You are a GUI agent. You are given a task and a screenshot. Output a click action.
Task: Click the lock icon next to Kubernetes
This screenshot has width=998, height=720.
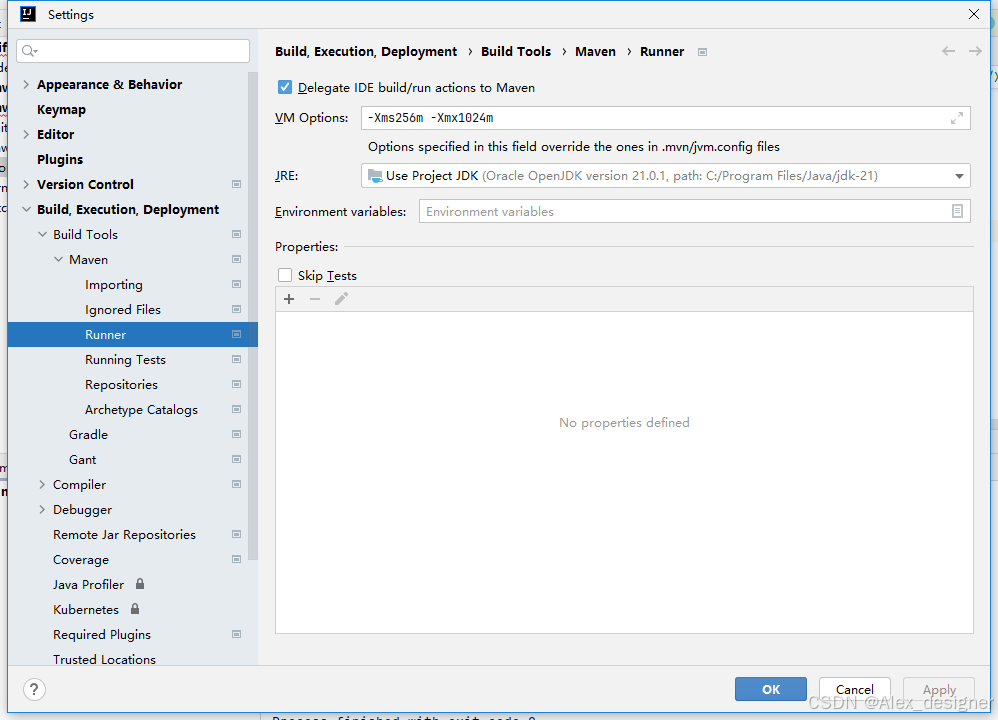pyautogui.click(x=135, y=609)
